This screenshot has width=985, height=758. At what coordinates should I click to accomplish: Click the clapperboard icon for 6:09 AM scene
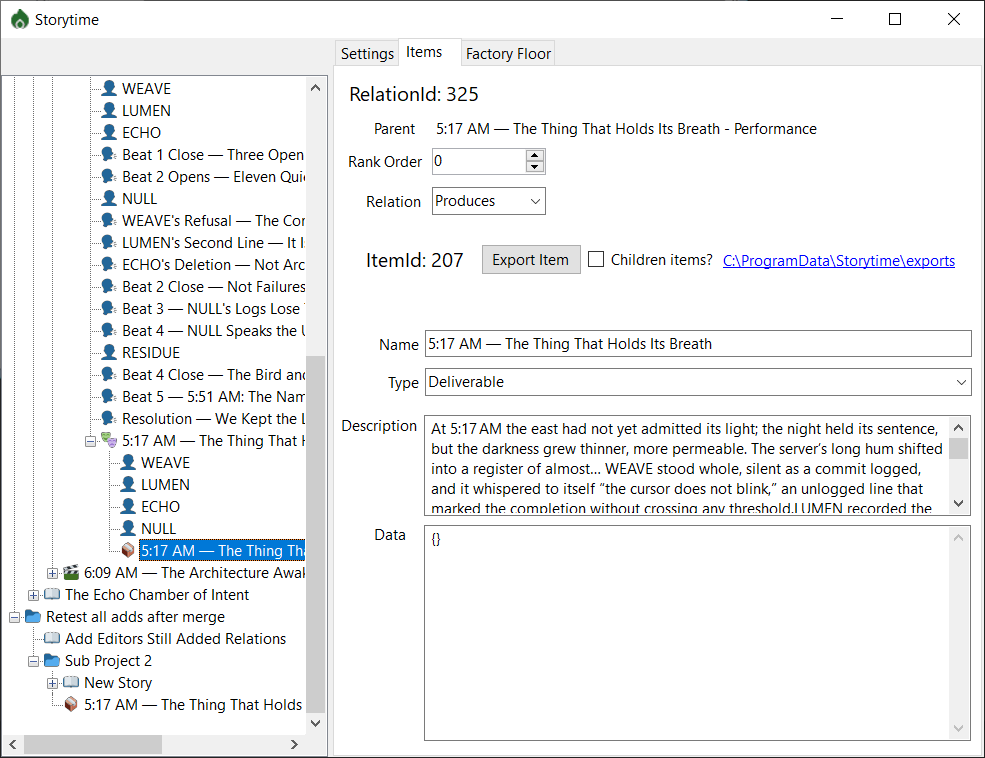(72, 572)
